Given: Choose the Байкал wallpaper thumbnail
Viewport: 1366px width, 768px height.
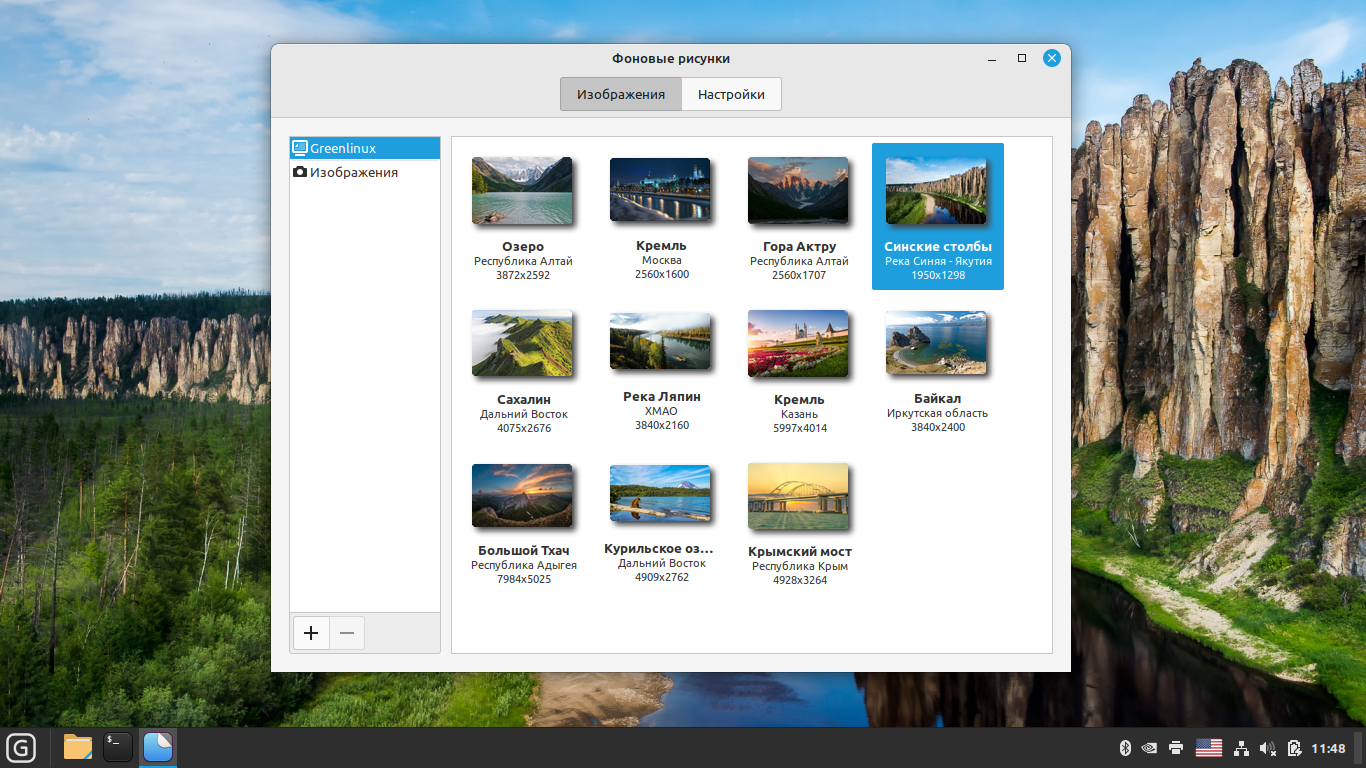Looking at the screenshot, I should (936, 343).
